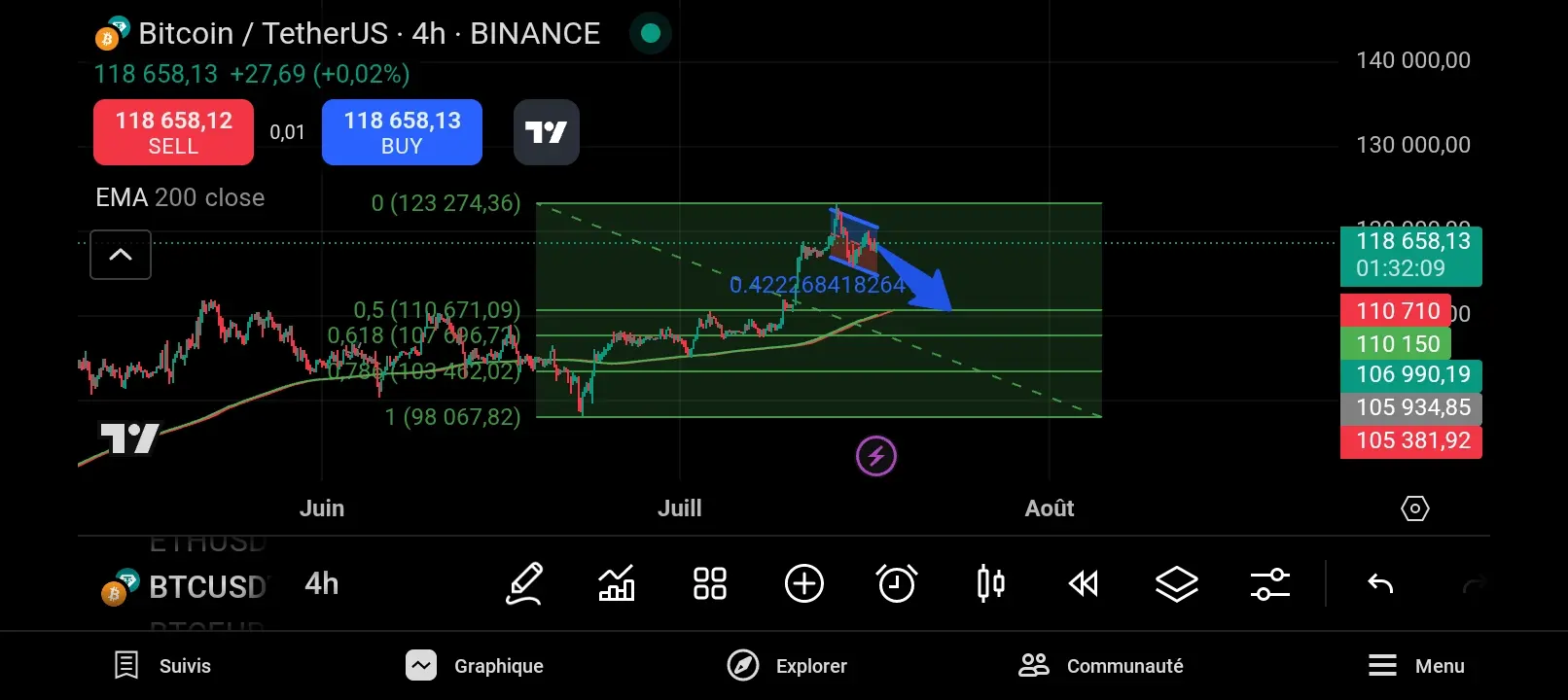Open the indicators chart icon

616,583
